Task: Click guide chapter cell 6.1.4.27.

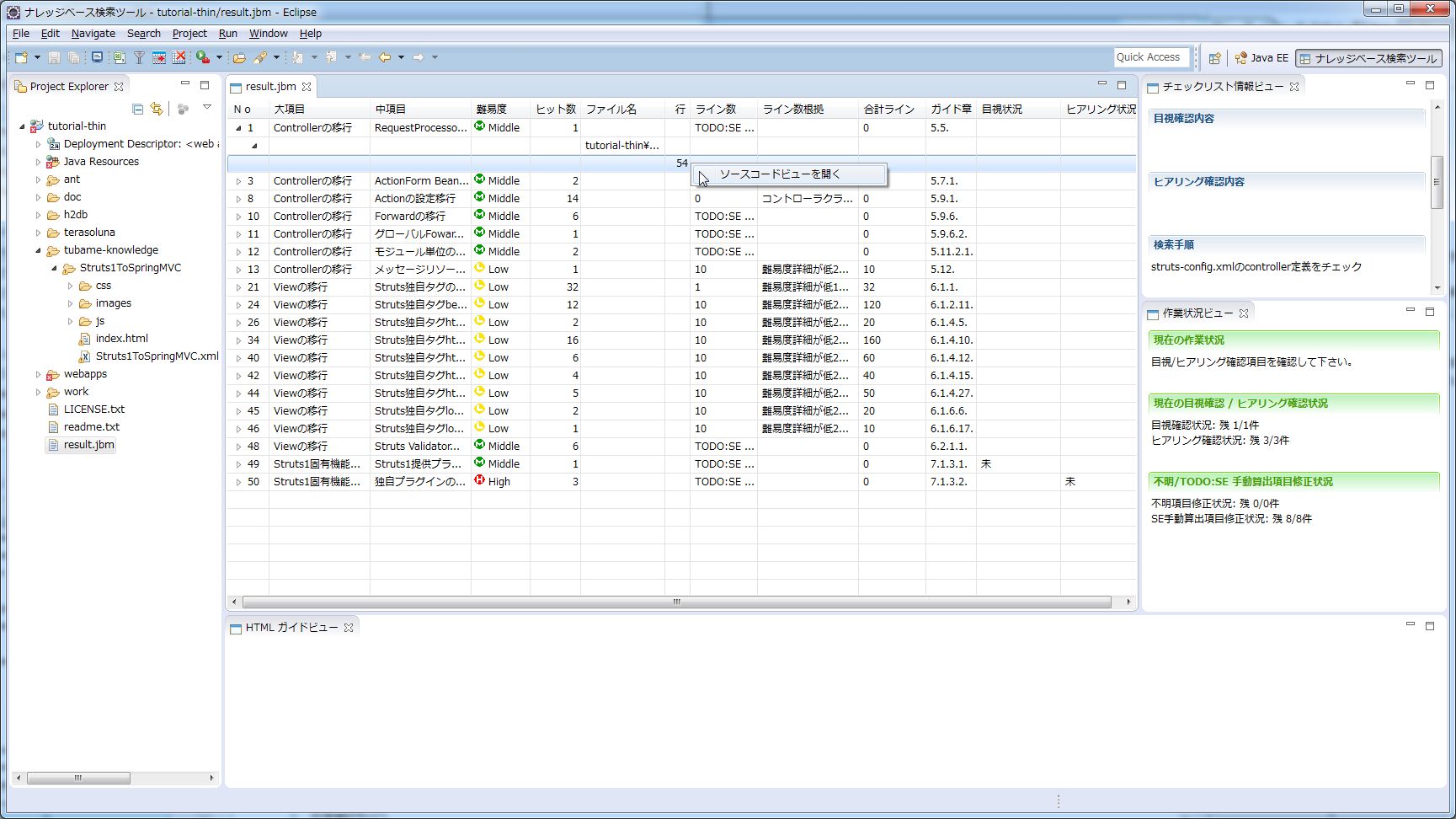Action: [x=952, y=393]
